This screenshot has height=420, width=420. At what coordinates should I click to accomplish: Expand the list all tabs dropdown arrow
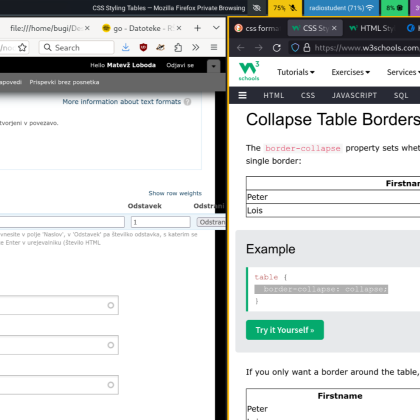coord(216,28)
